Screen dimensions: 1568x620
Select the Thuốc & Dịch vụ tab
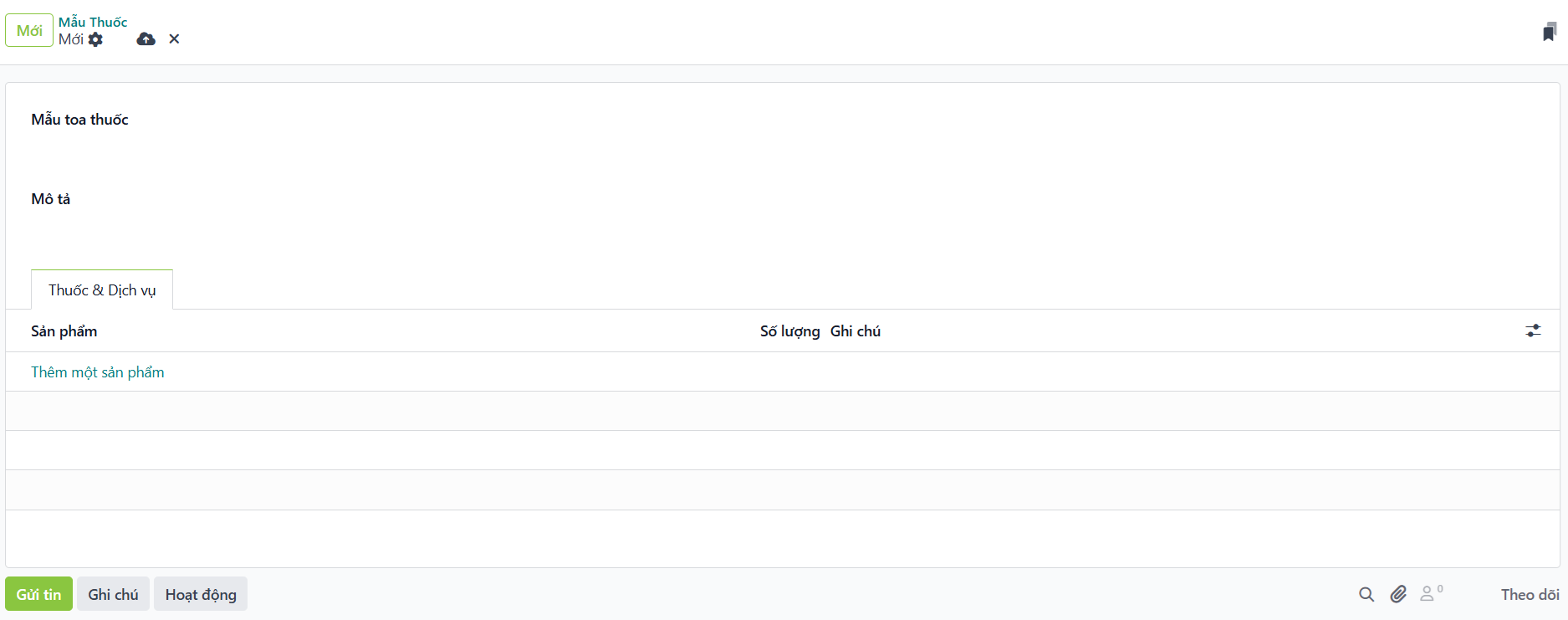[102, 290]
